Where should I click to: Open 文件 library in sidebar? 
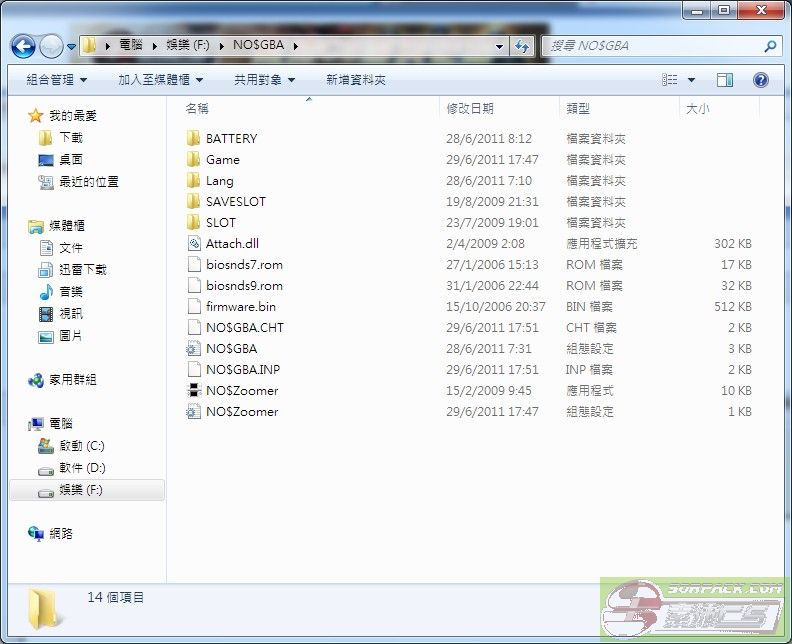pyautogui.click(x=71, y=247)
